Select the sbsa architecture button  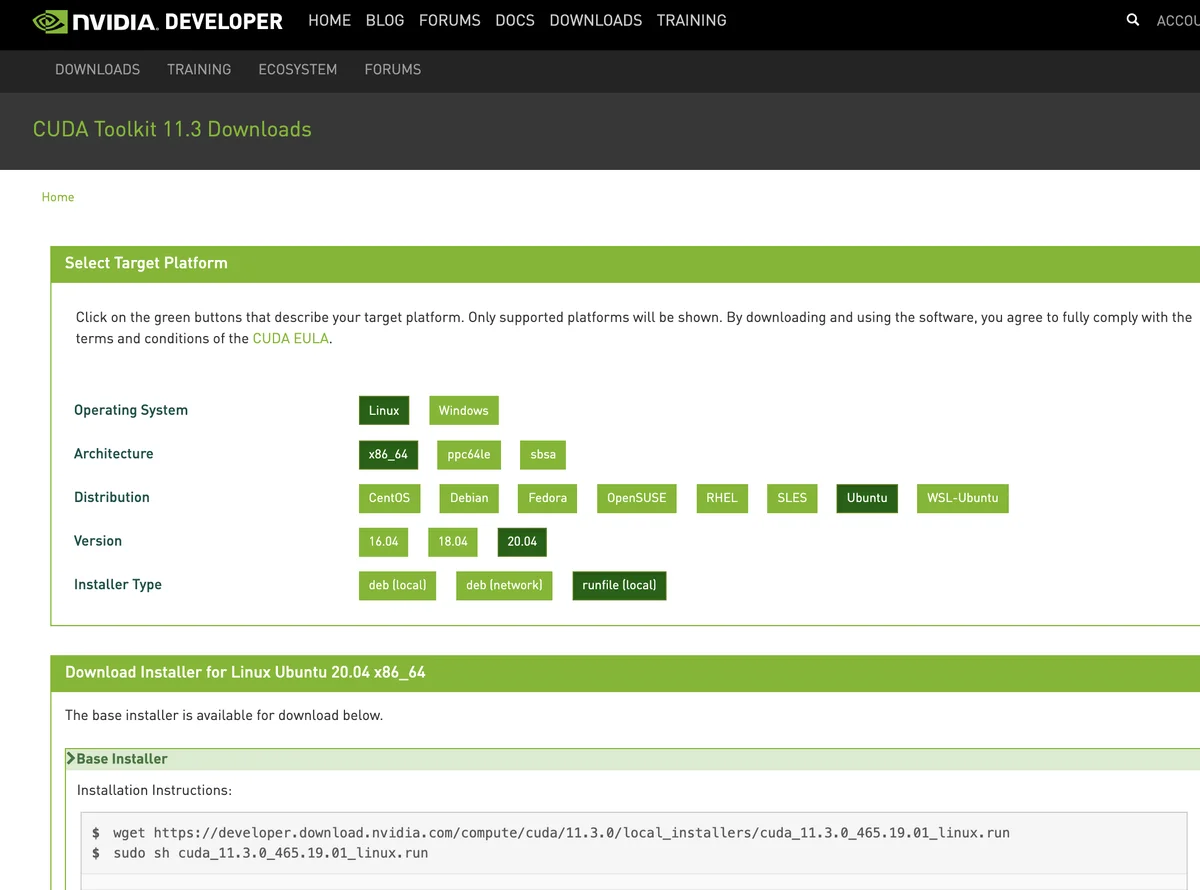(x=543, y=454)
